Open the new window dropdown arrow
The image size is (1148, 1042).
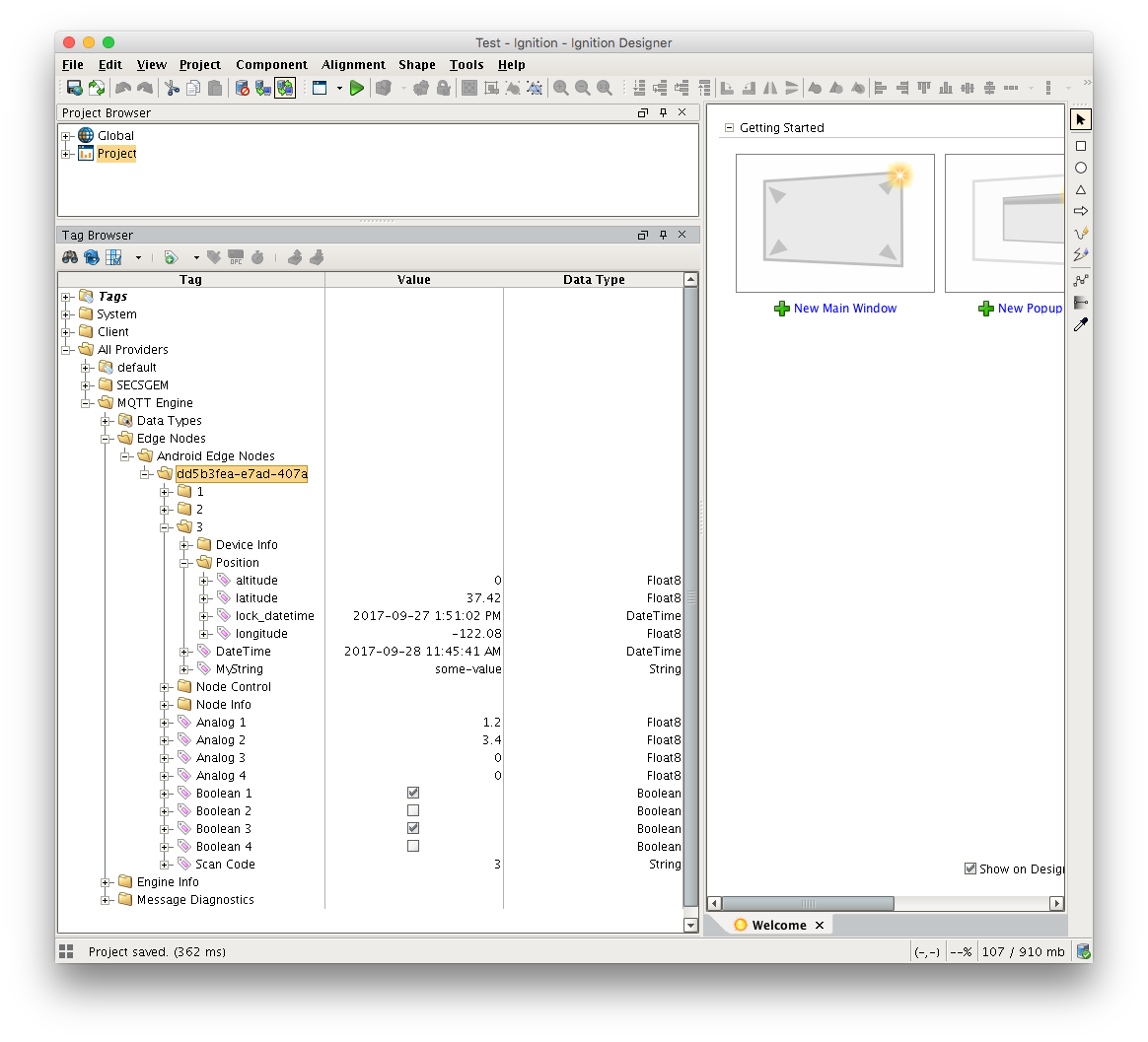(x=339, y=88)
